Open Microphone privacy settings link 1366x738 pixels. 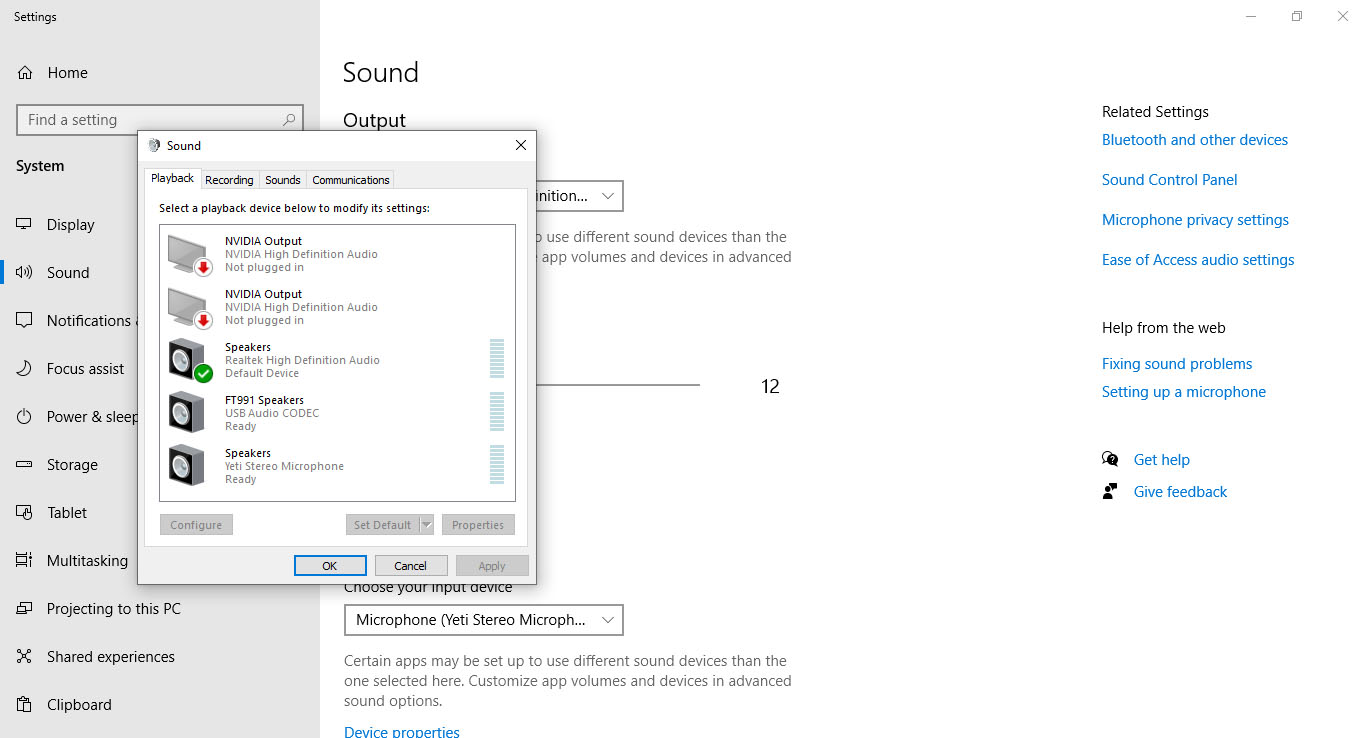coord(1195,220)
